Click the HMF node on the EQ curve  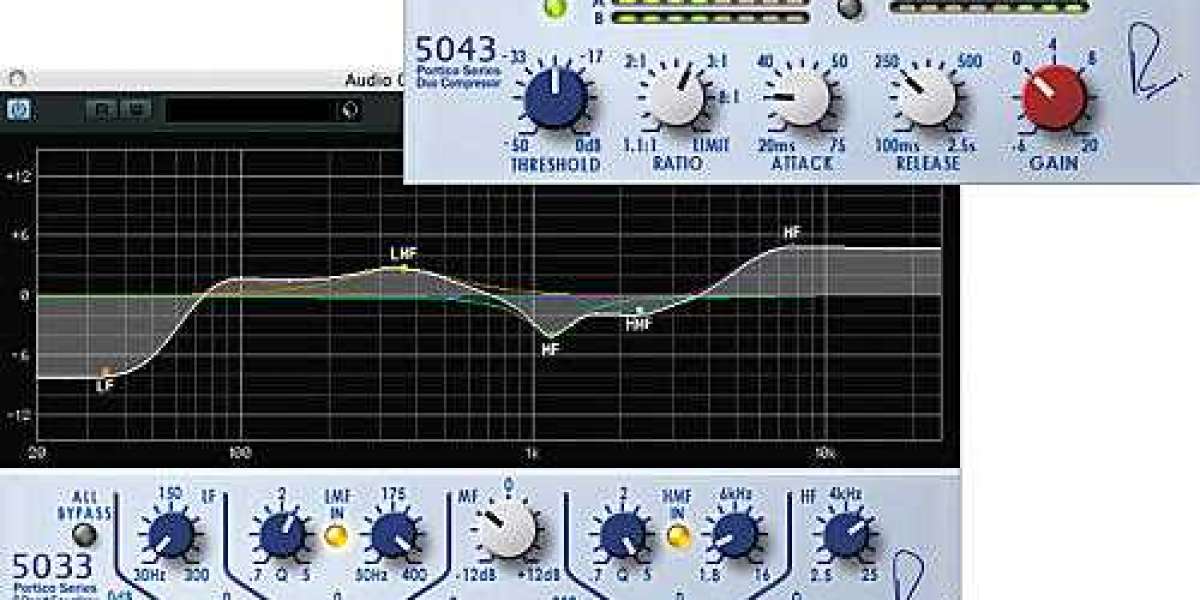(639, 311)
